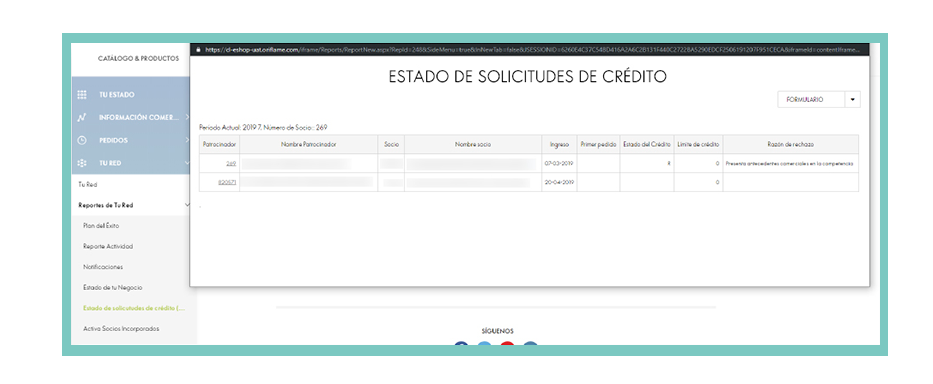The image size is (933, 384).
Task: Collapse the Reportes de Tu Red section
Action: point(187,205)
